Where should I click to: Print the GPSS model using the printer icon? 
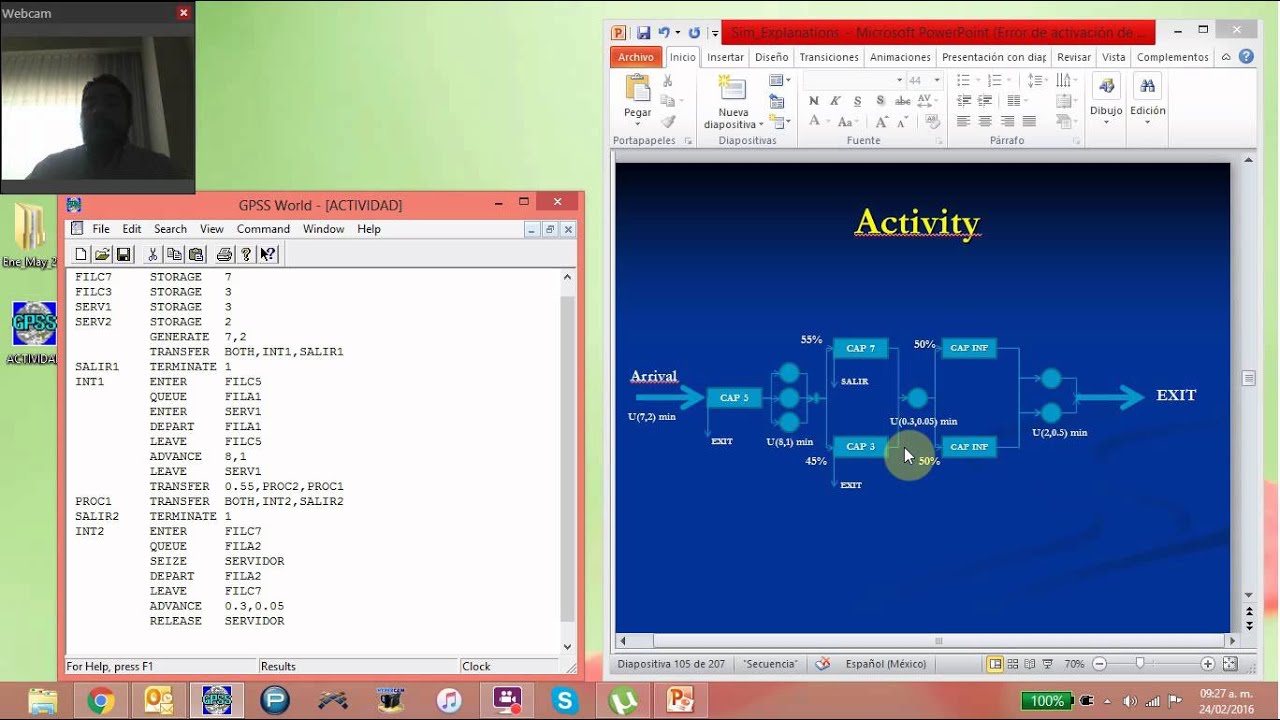(x=224, y=255)
